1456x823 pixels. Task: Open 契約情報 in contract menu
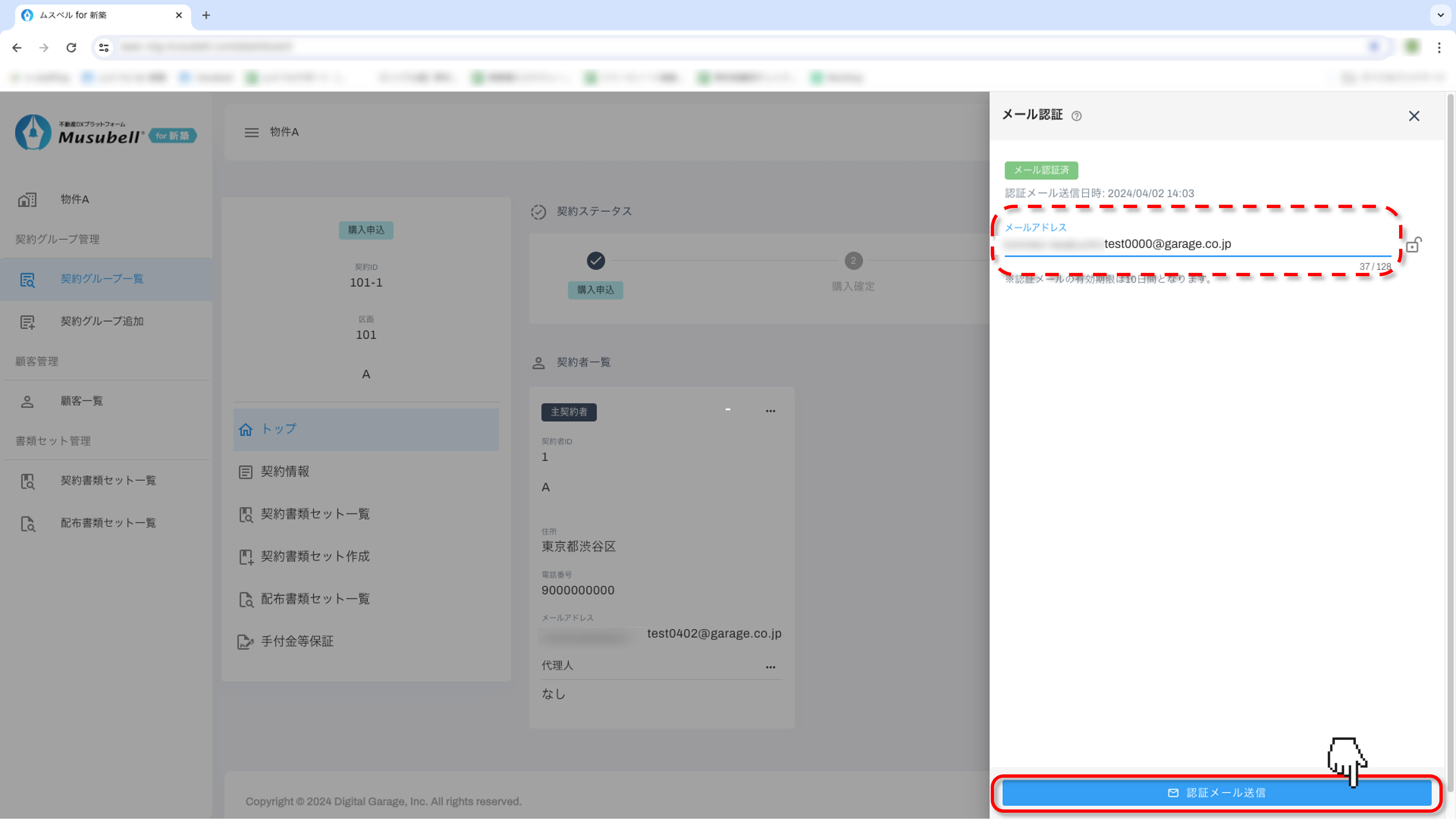click(284, 471)
